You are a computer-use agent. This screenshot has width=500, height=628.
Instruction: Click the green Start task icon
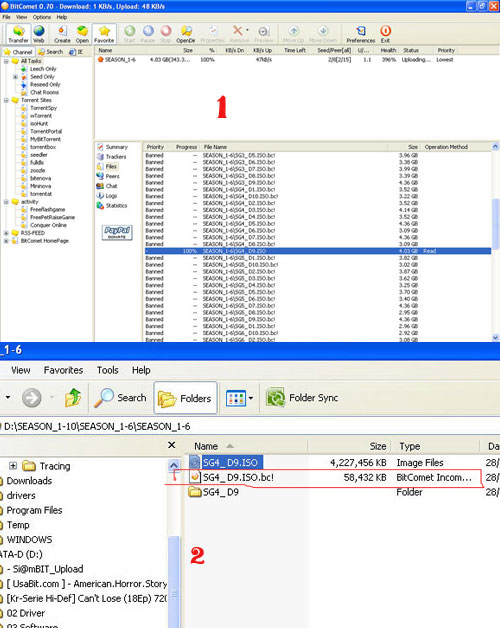[x=129, y=34]
